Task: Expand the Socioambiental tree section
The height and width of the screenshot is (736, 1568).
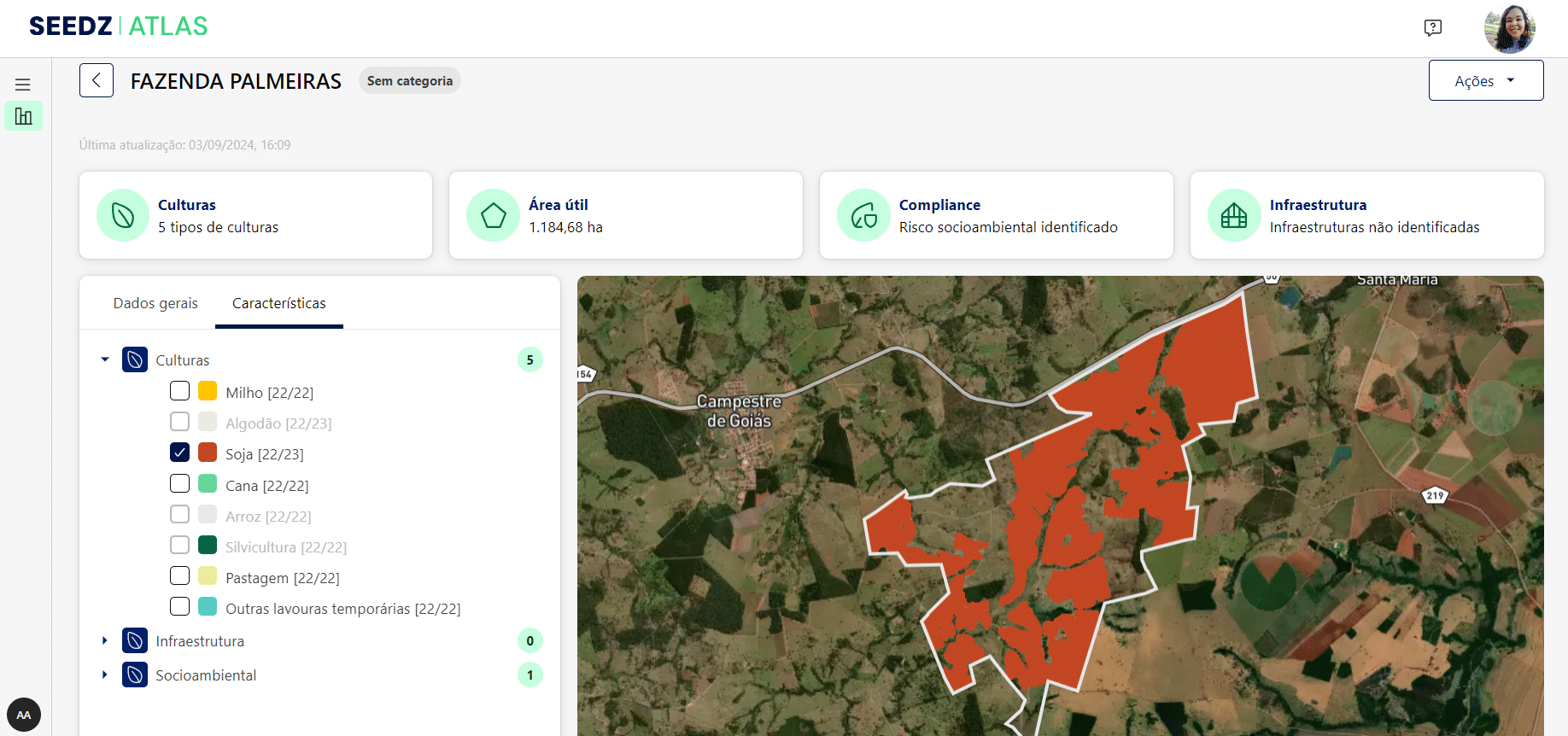Action: coord(105,675)
